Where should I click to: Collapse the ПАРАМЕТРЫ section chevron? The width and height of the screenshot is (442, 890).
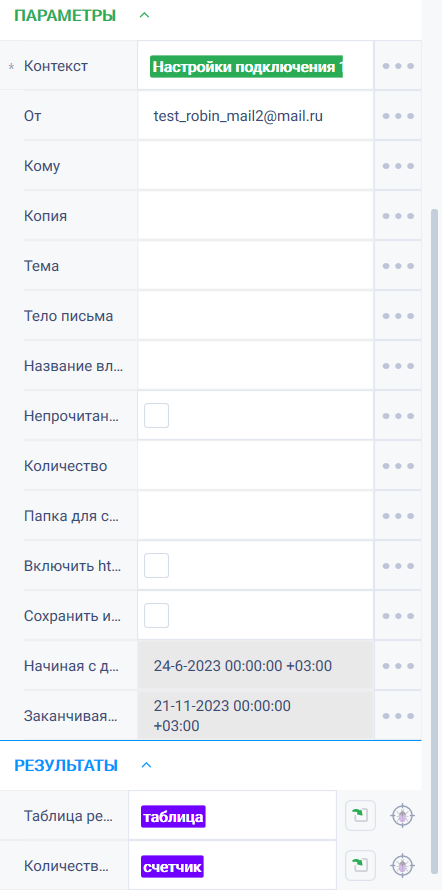tap(144, 15)
